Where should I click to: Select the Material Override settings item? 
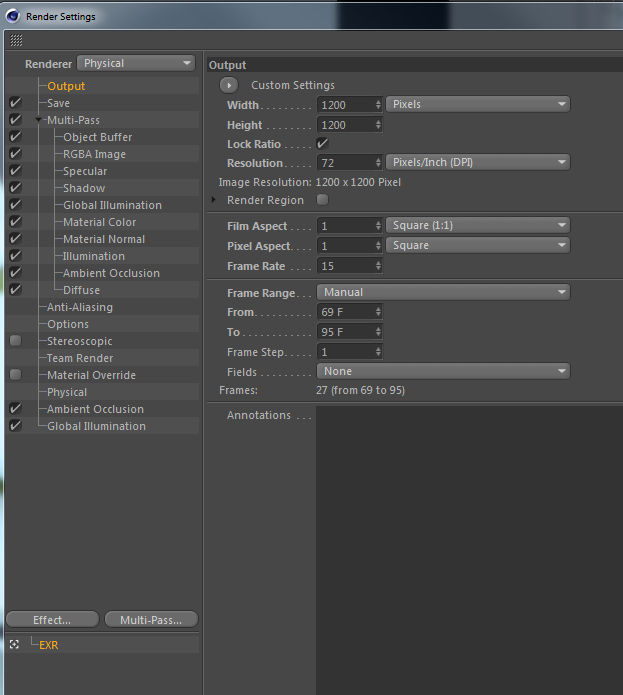[91, 375]
